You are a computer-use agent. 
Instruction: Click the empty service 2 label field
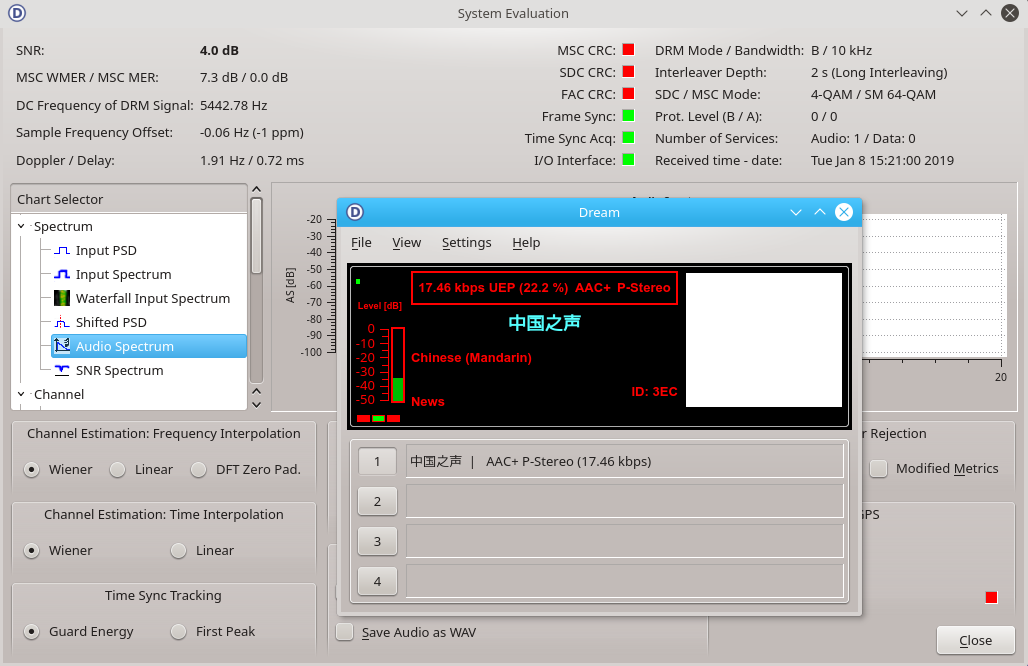625,501
